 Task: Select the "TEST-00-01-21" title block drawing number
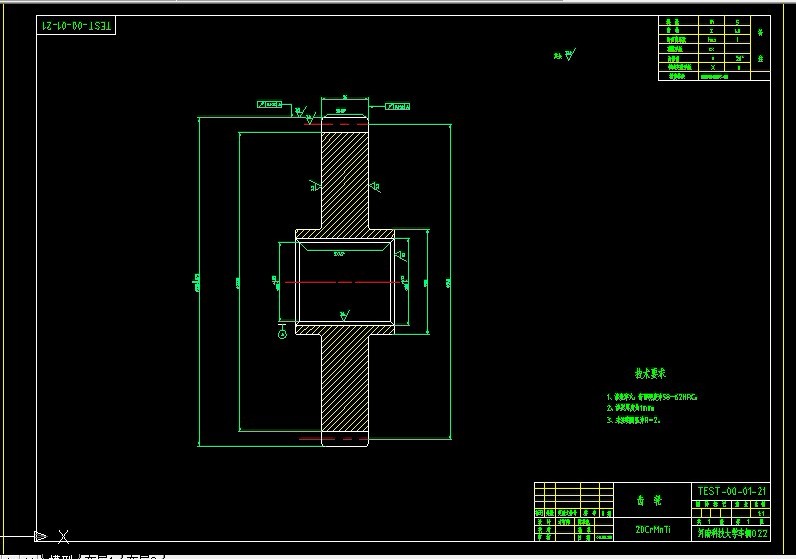[732, 491]
